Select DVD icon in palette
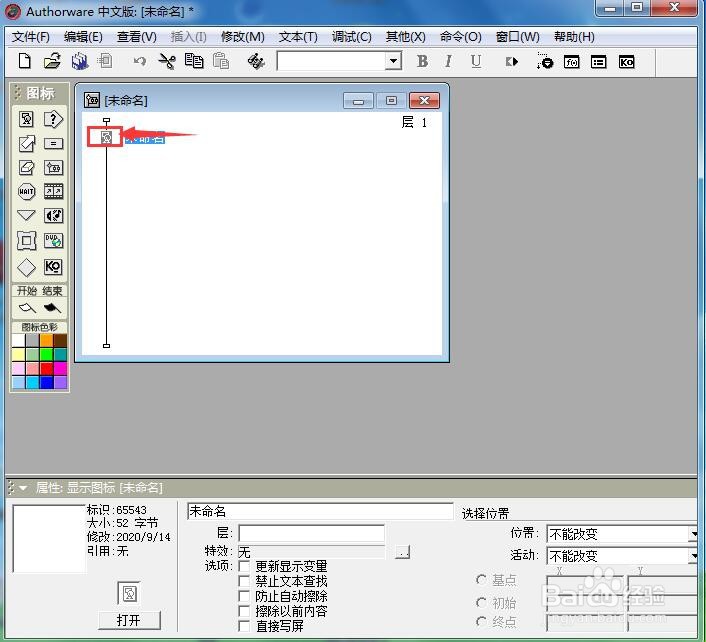The image size is (706, 642). pyautogui.click(x=53, y=240)
